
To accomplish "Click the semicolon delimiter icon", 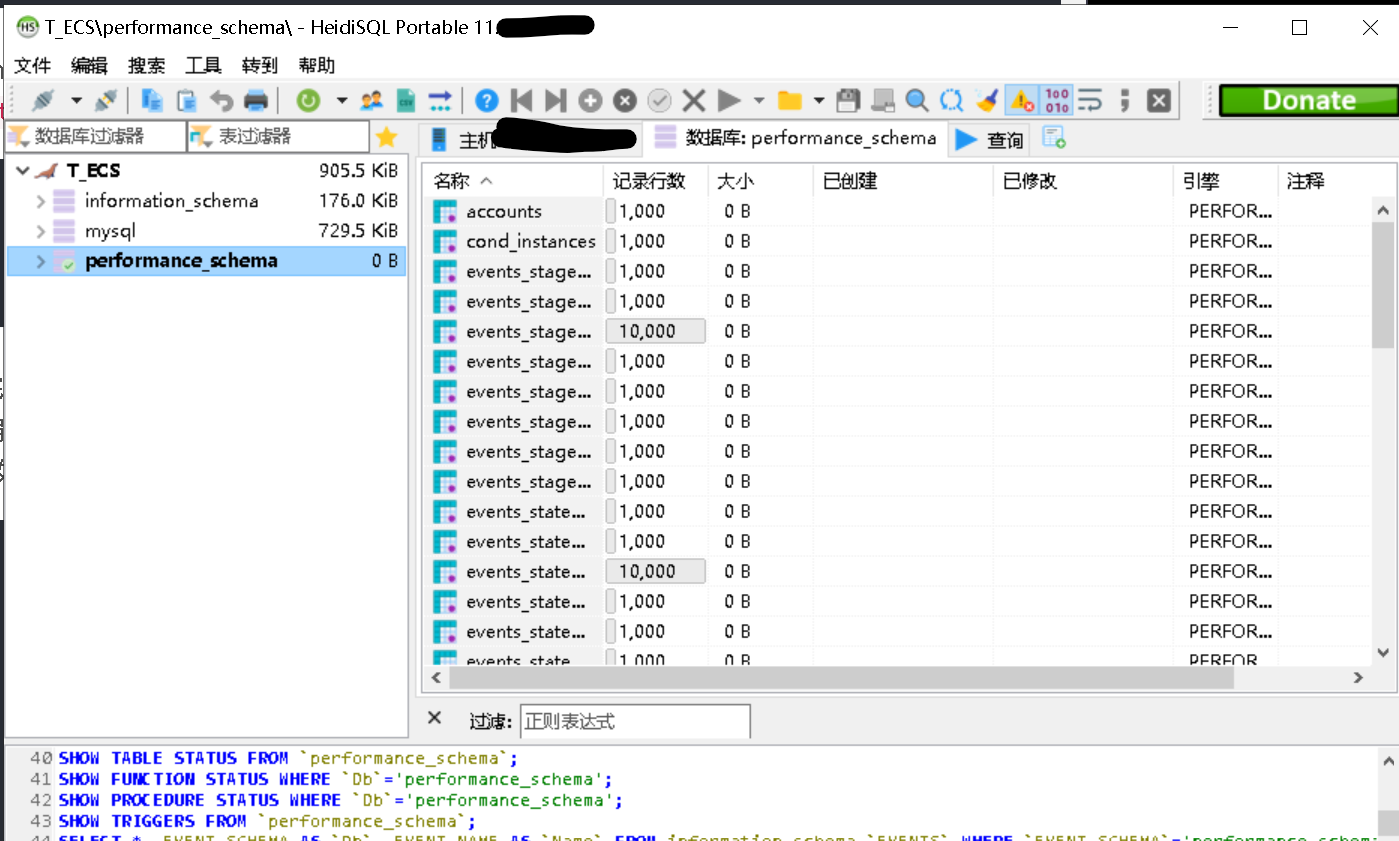I will pos(1124,100).
